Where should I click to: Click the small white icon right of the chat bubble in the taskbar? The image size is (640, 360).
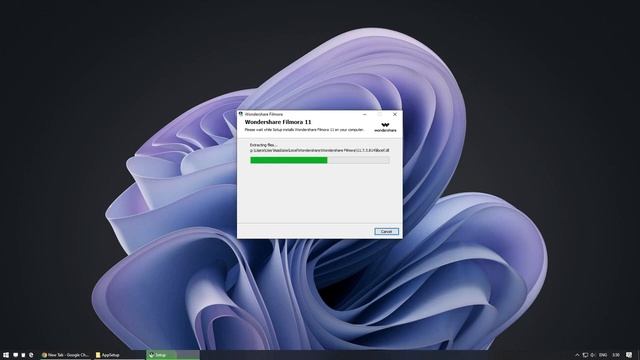pos(23,355)
